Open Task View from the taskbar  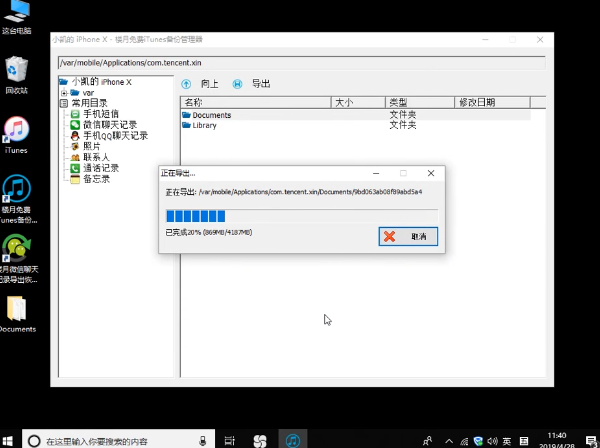pyautogui.click(x=230, y=441)
